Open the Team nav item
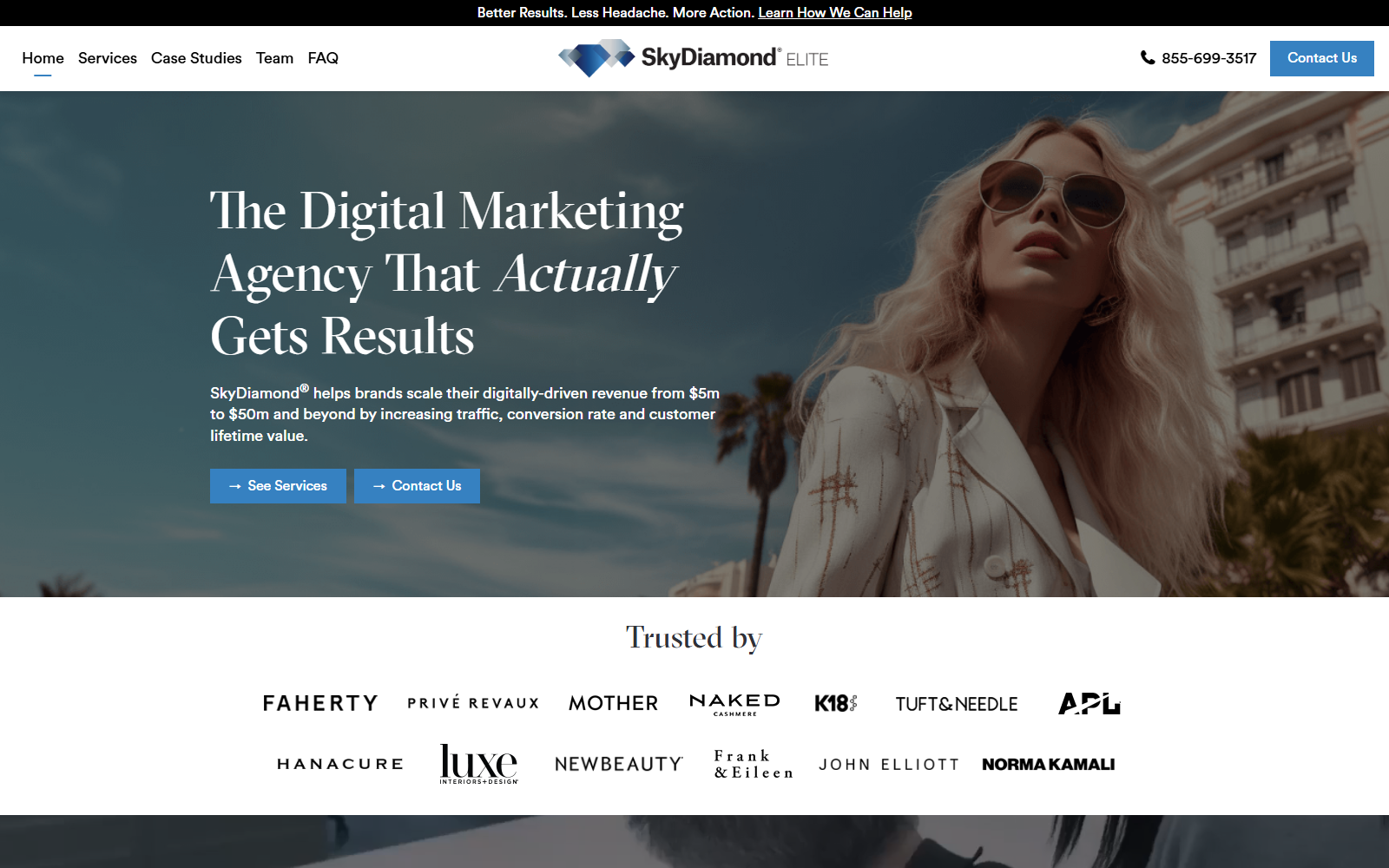The image size is (1389, 868). pos(274,58)
